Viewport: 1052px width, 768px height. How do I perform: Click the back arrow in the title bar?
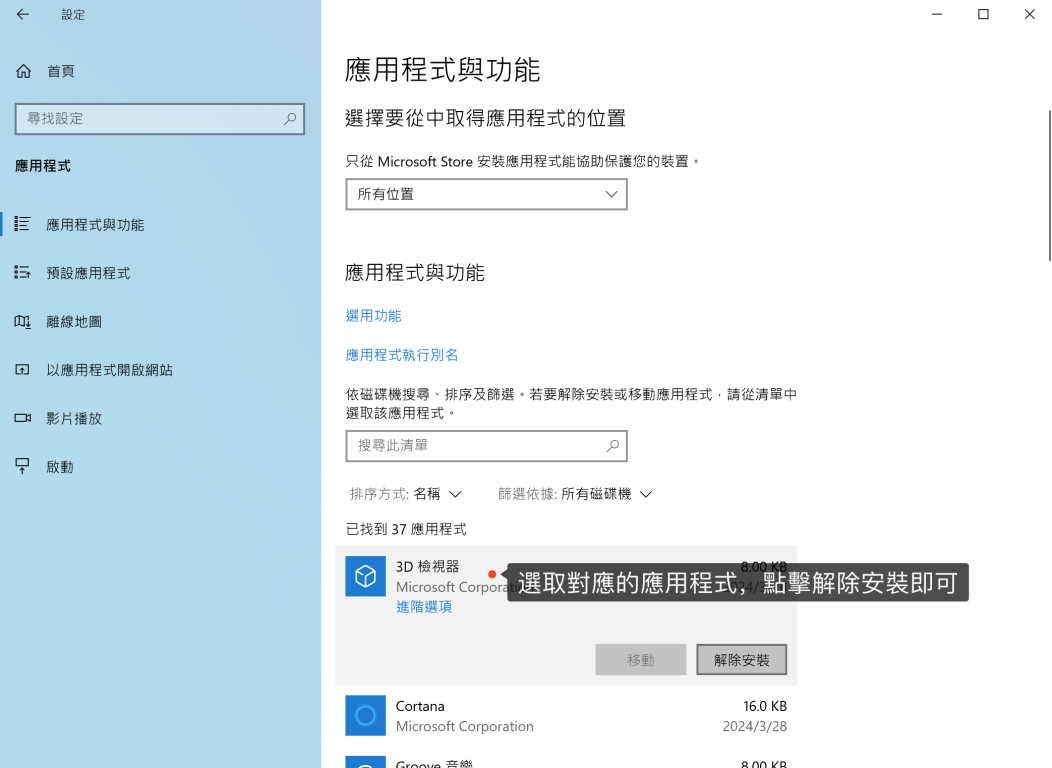pyautogui.click(x=23, y=15)
